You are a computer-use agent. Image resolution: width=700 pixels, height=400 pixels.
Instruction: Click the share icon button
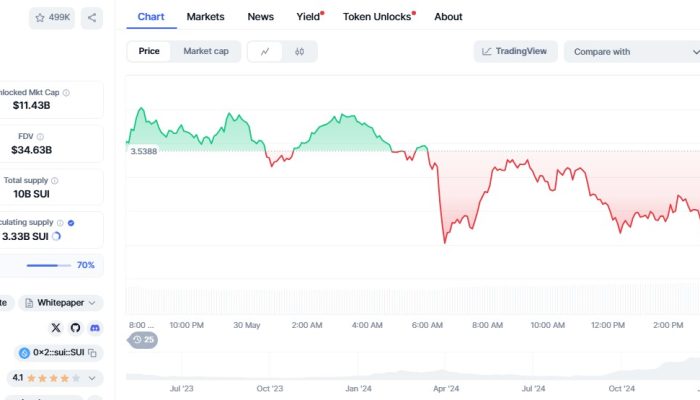pos(92,17)
